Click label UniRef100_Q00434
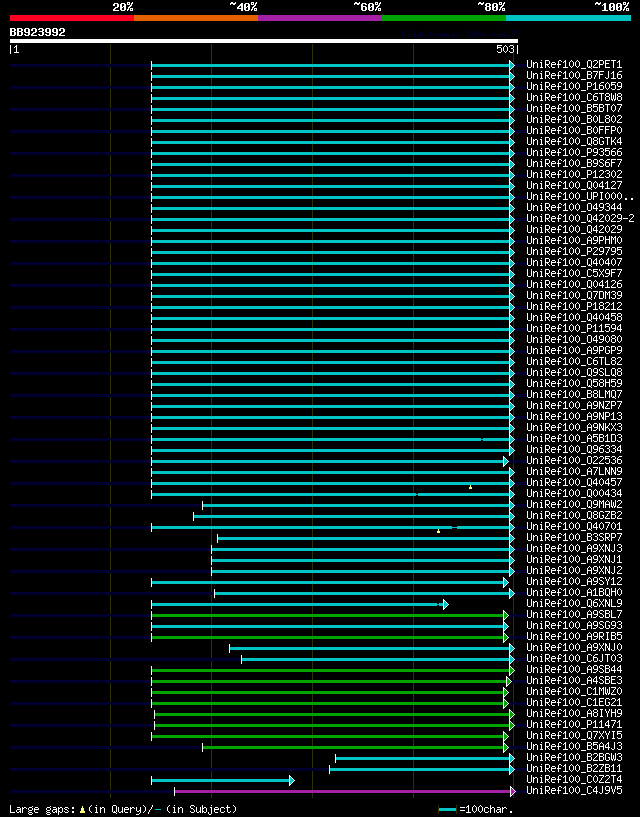 coord(574,493)
